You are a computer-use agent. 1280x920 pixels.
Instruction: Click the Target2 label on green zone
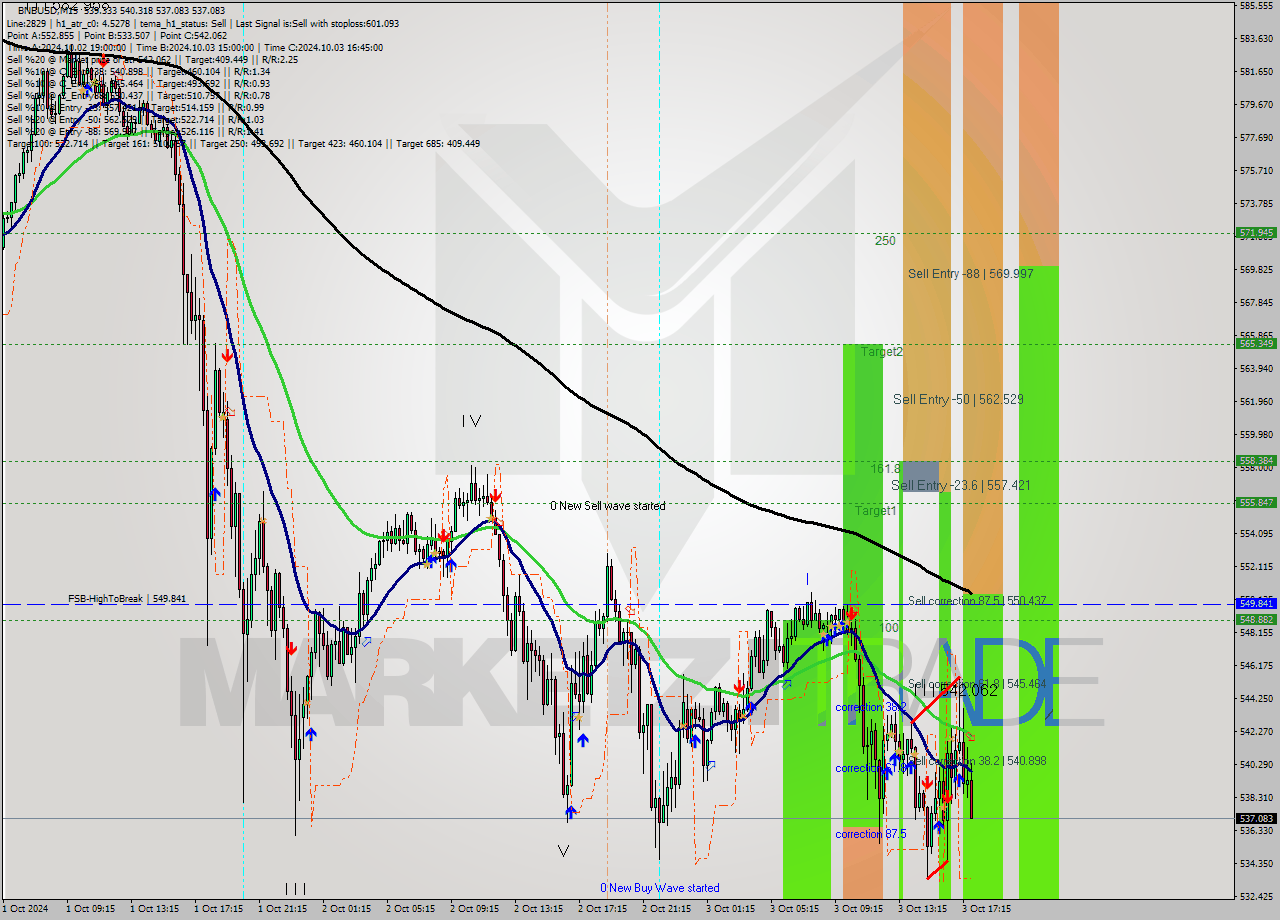tap(882, 352)
